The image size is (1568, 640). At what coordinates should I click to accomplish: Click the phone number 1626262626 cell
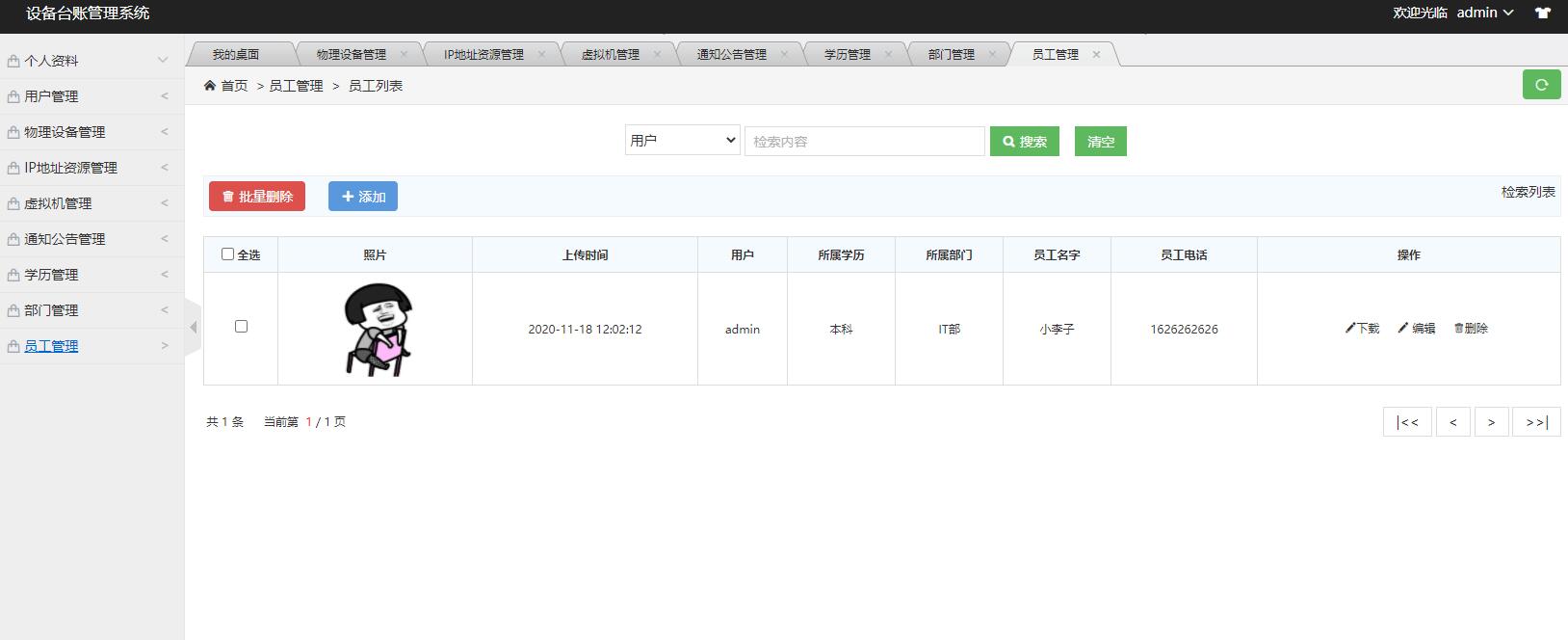tap(1184, 329)
